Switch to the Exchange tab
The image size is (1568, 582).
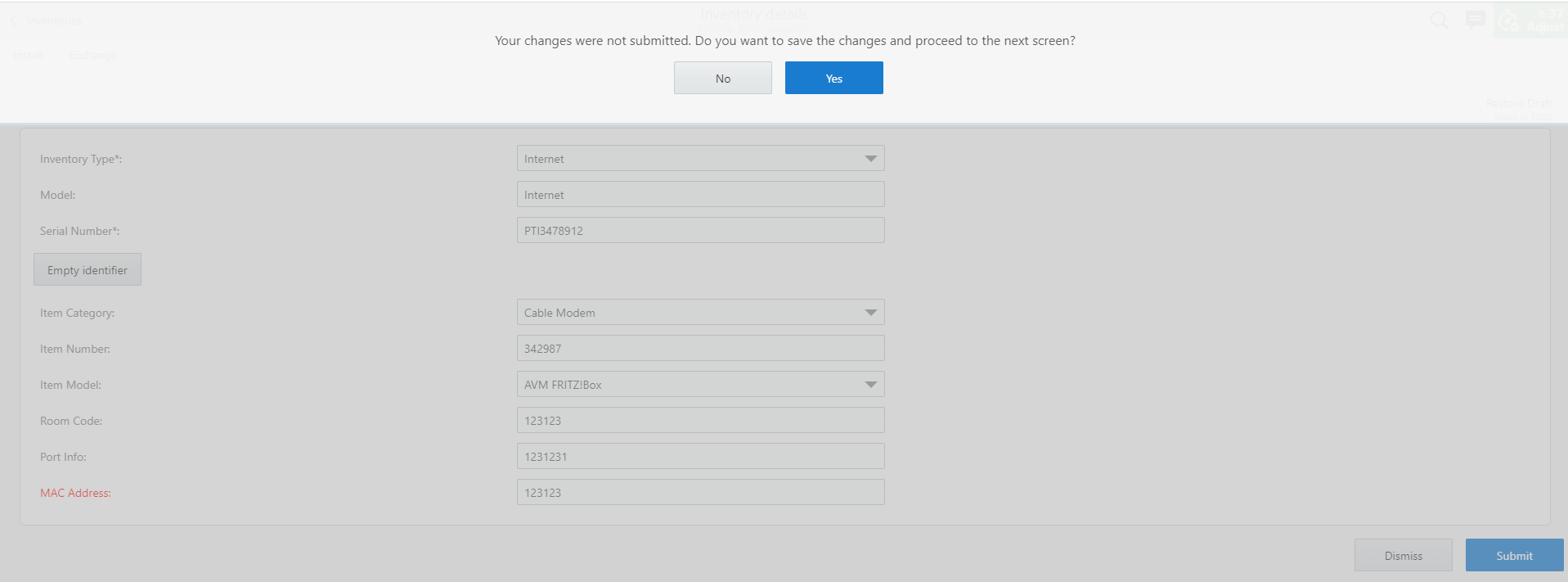tap(93, 55)
